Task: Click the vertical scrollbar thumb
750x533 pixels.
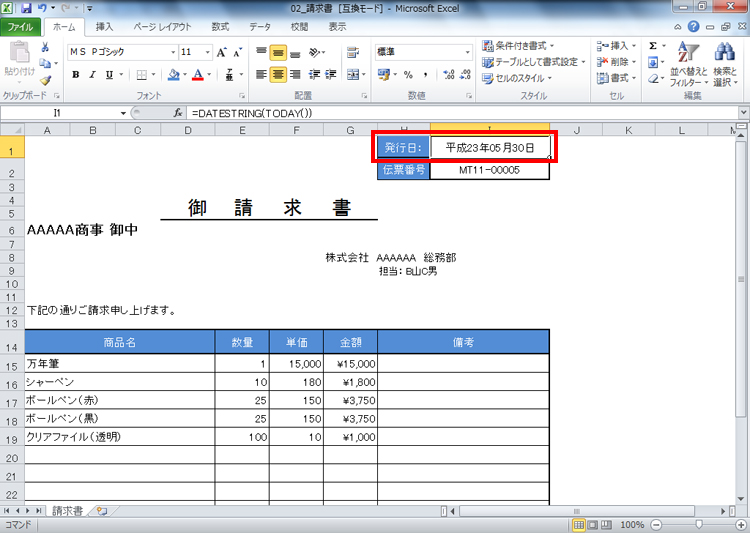Action: click(741, 279)
